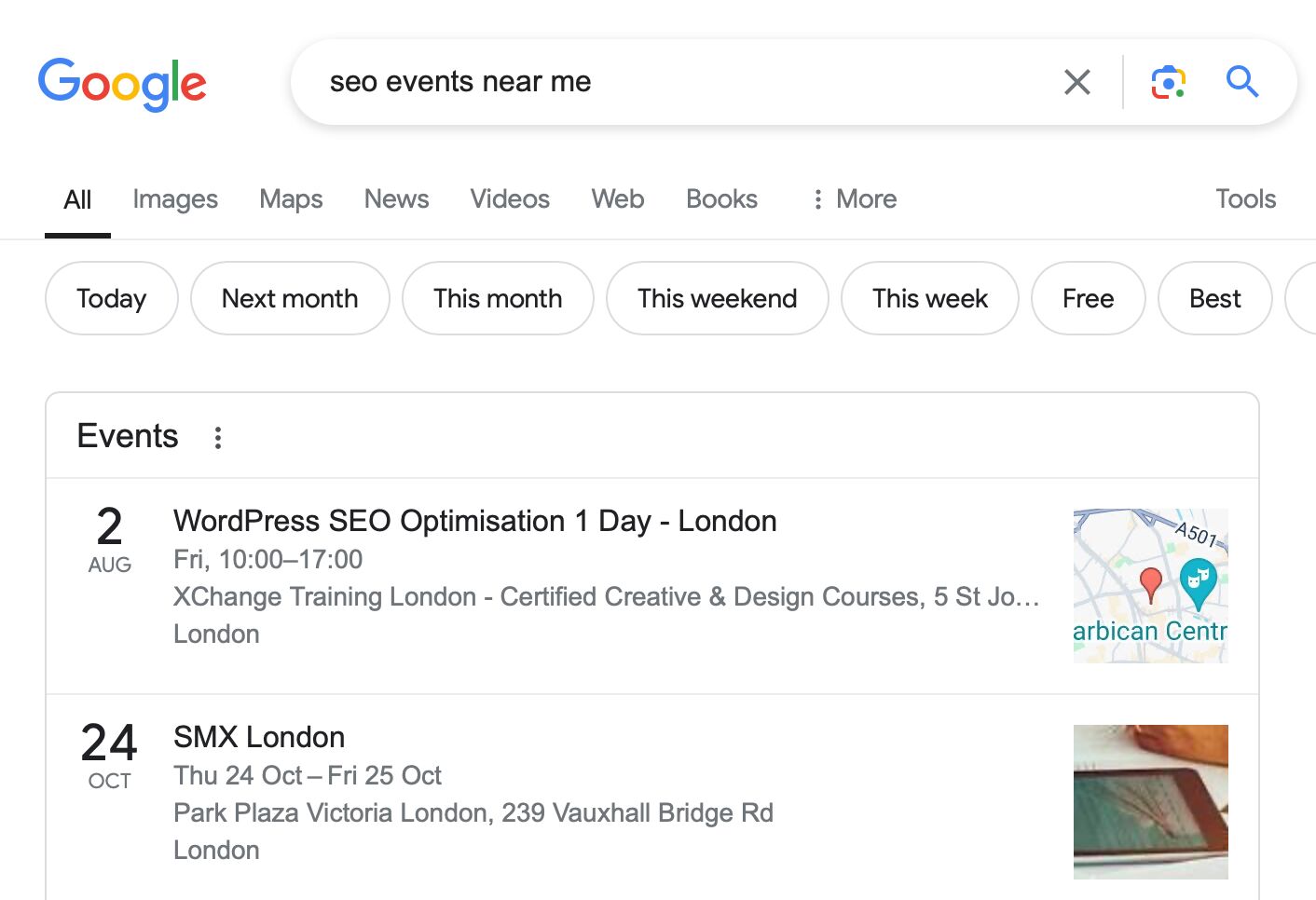Enable the This weekend filter

(717, 298)
